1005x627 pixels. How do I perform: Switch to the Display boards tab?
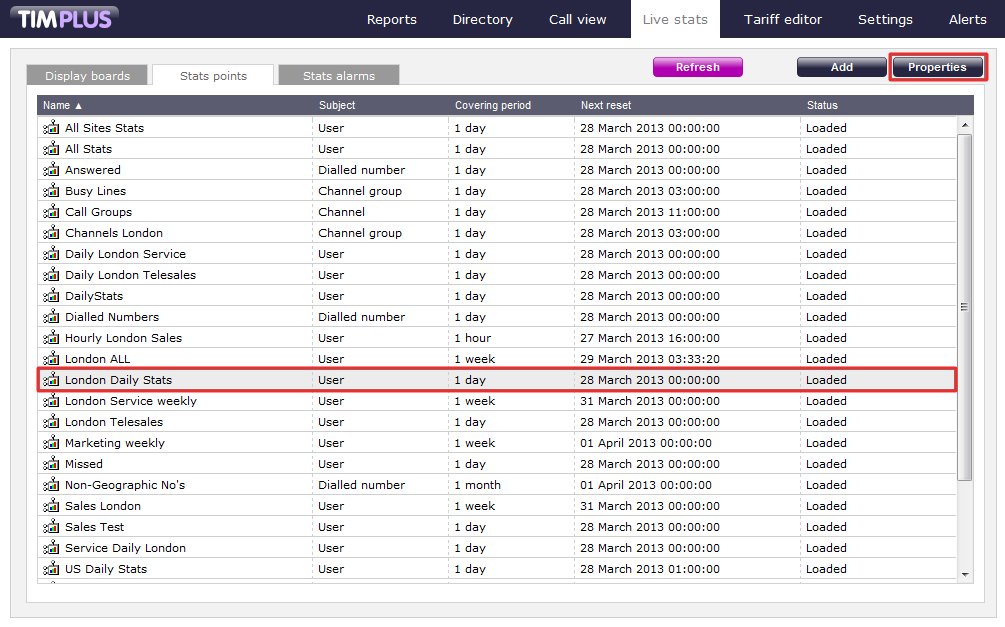87,76
